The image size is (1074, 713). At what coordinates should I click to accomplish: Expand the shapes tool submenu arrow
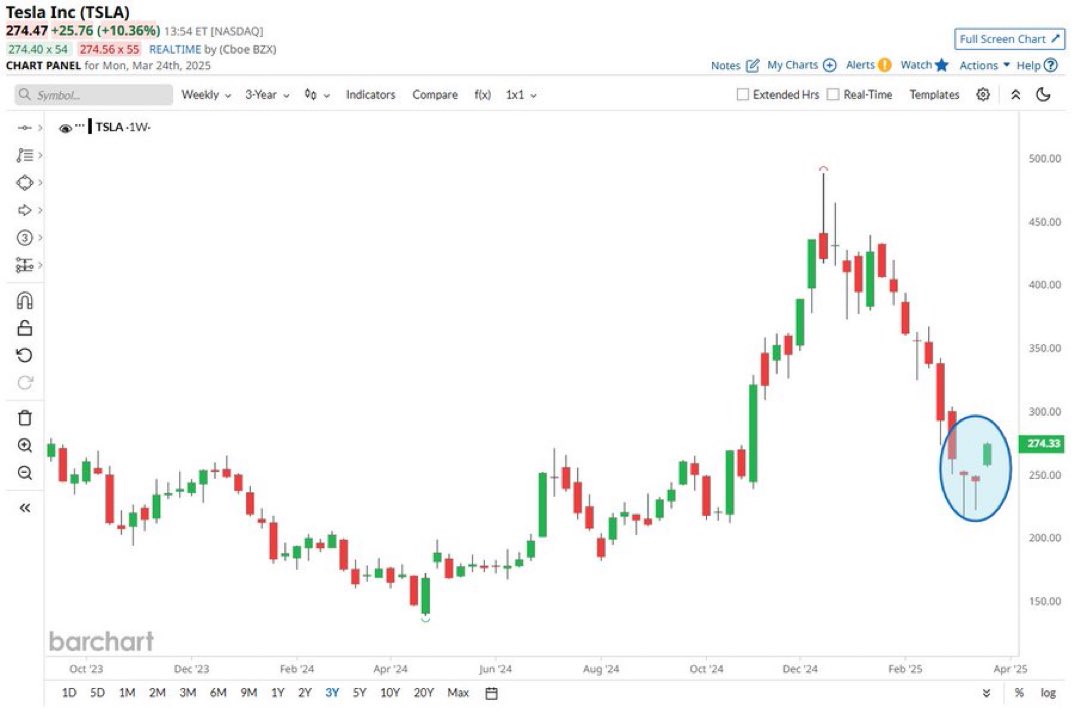(x=40, y=183)
